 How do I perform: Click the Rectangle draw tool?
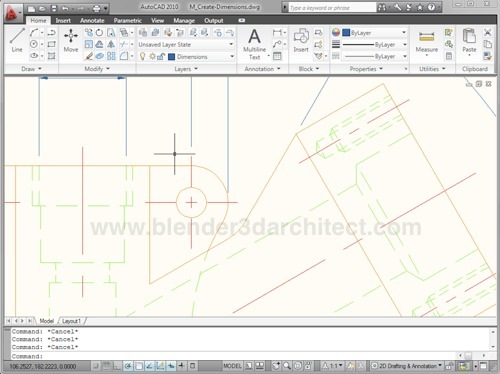[x=51, y=44]
